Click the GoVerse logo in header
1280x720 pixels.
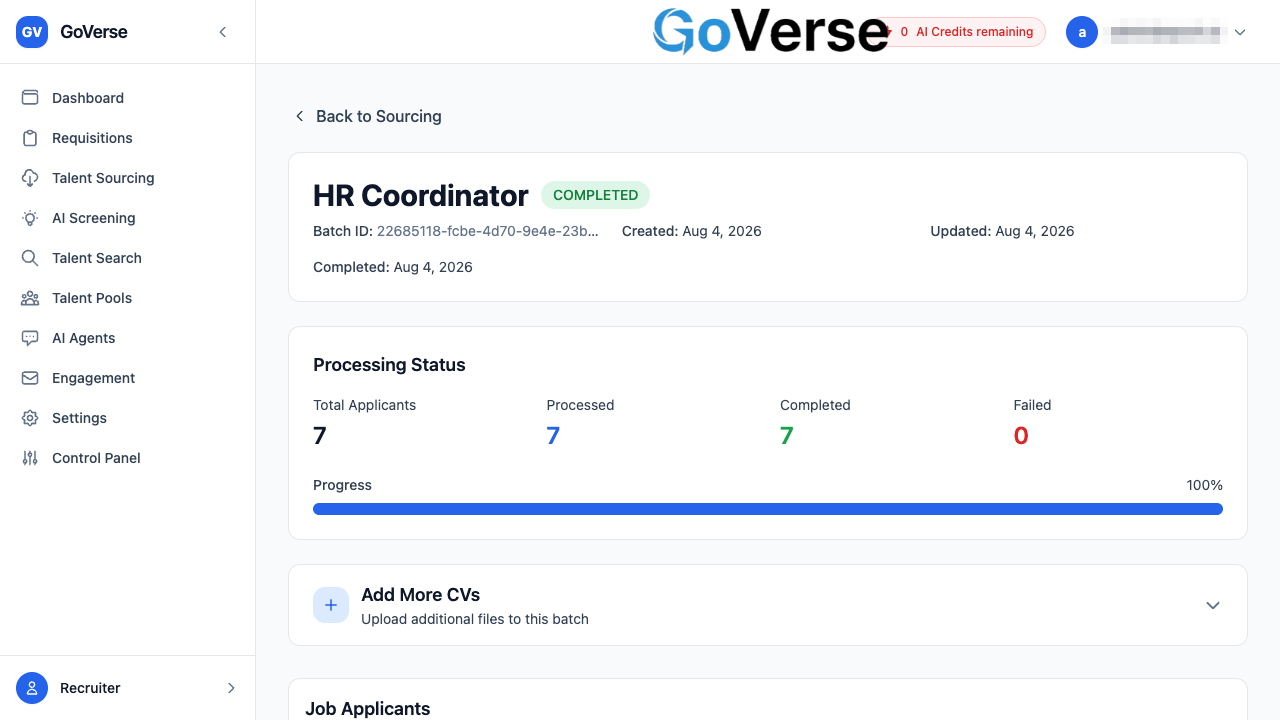click(770, 31)
